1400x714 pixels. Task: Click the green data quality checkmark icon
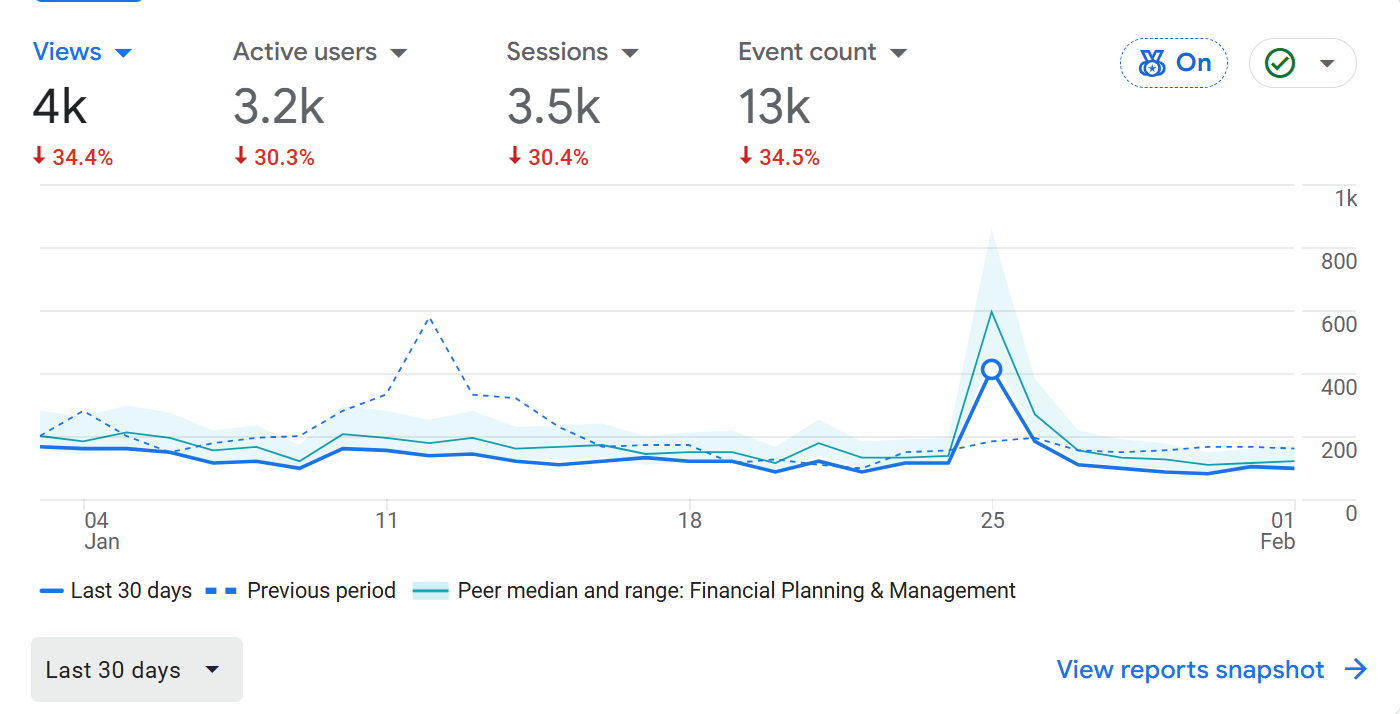click(x=1280, y=64)
